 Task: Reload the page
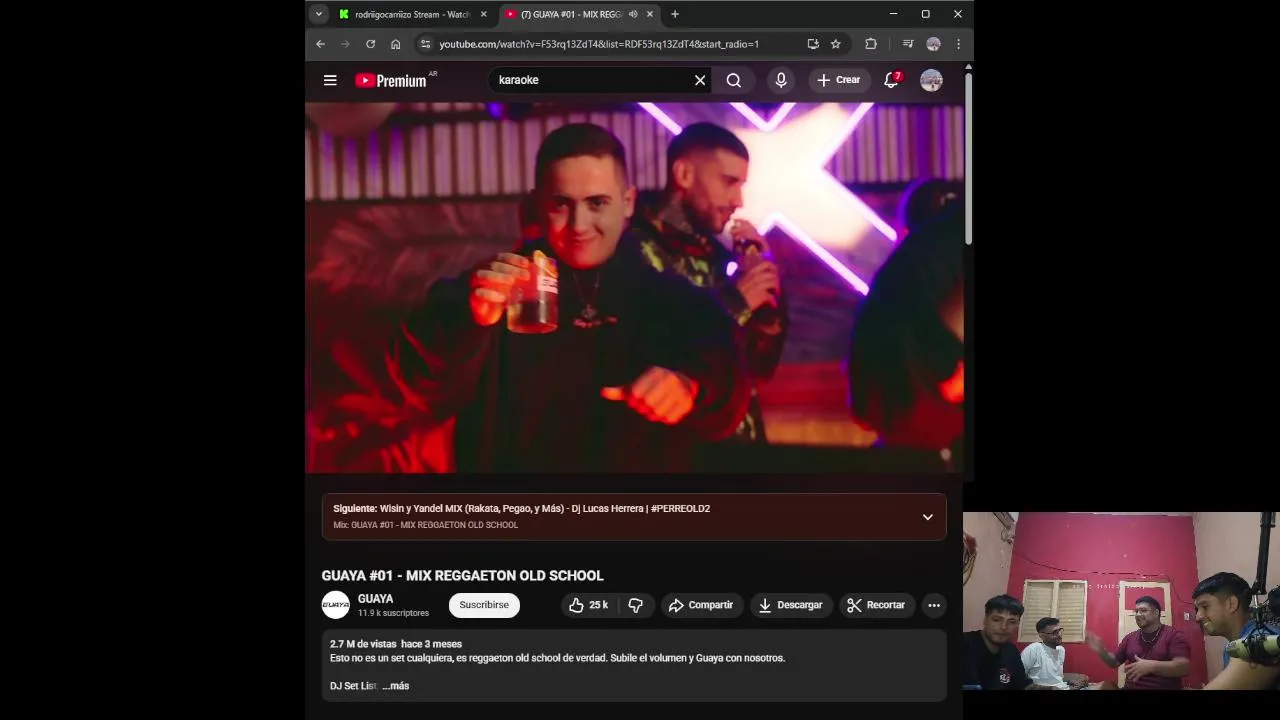(370, 44)
